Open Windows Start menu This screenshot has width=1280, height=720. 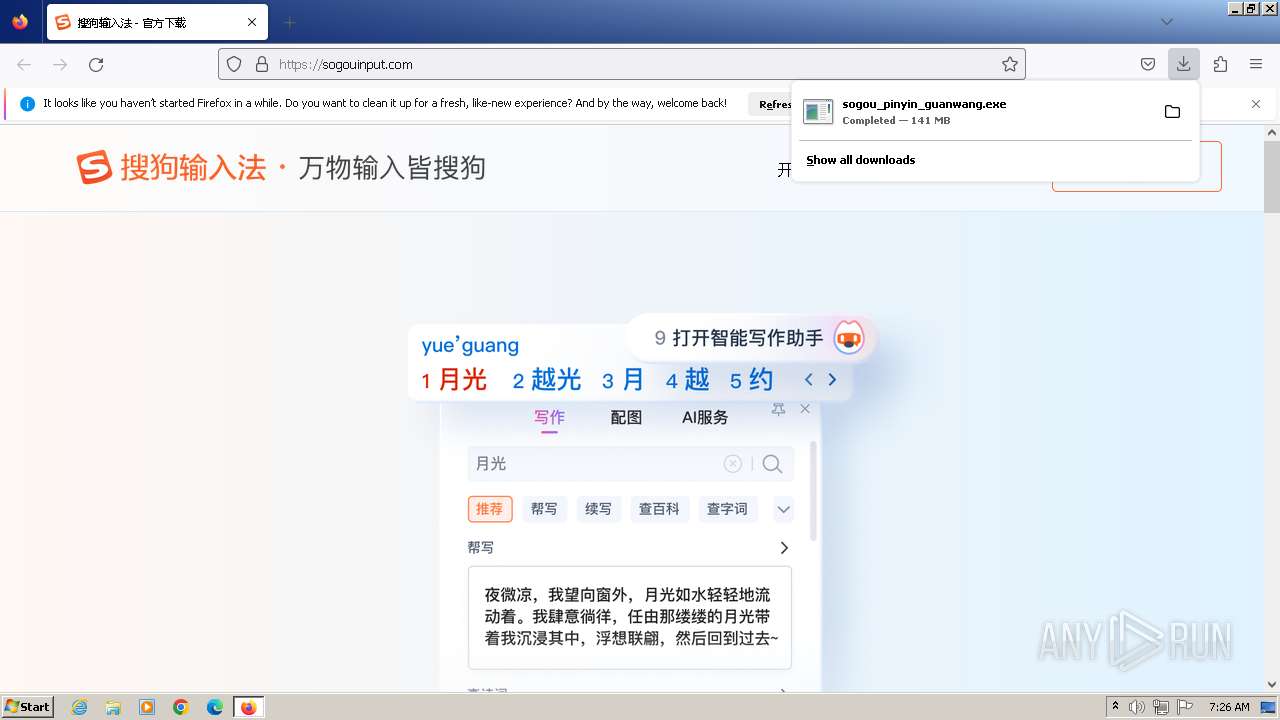point(27,706)
